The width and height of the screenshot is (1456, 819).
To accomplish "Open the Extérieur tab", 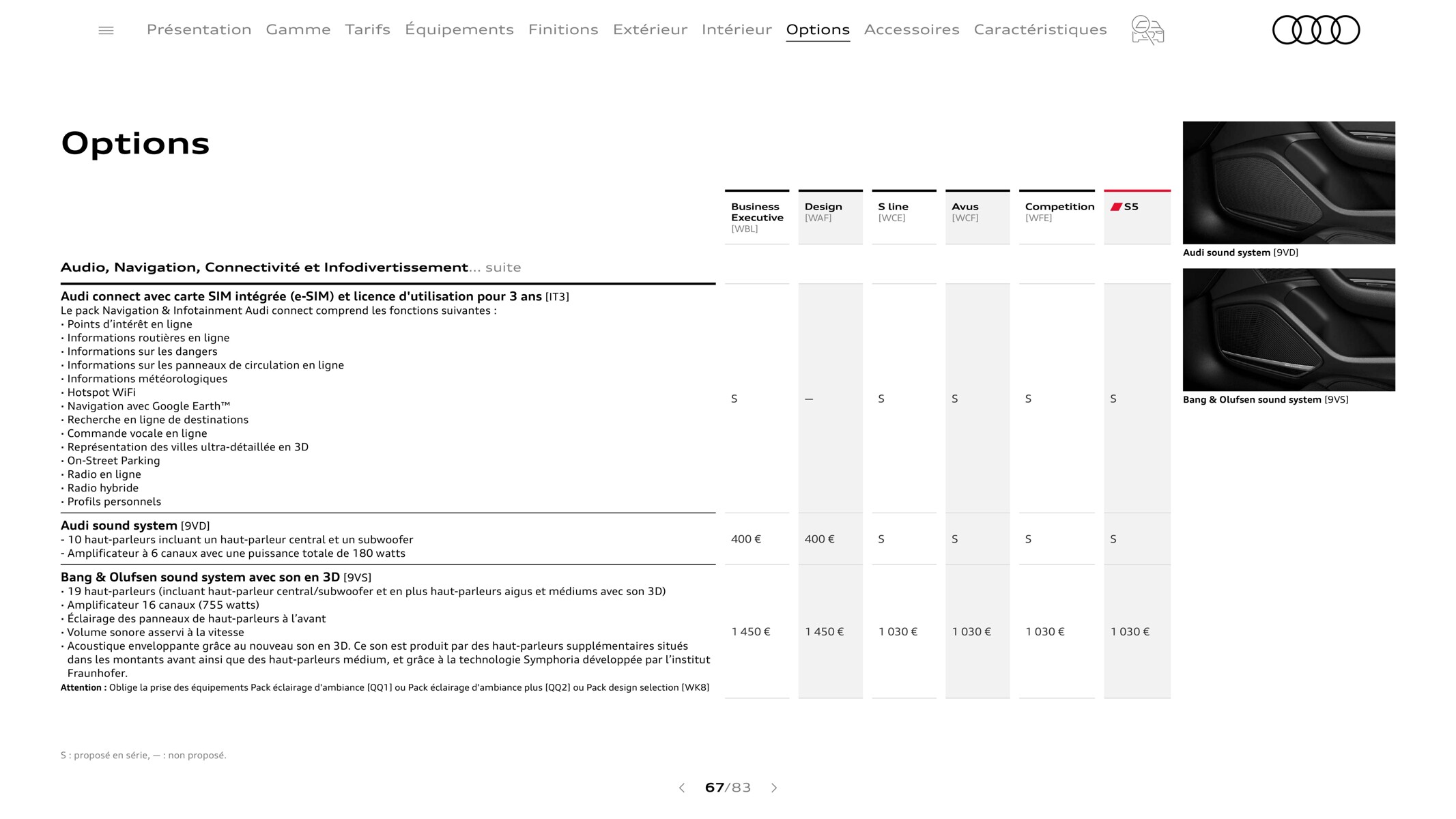I will (x=650, y=29).
